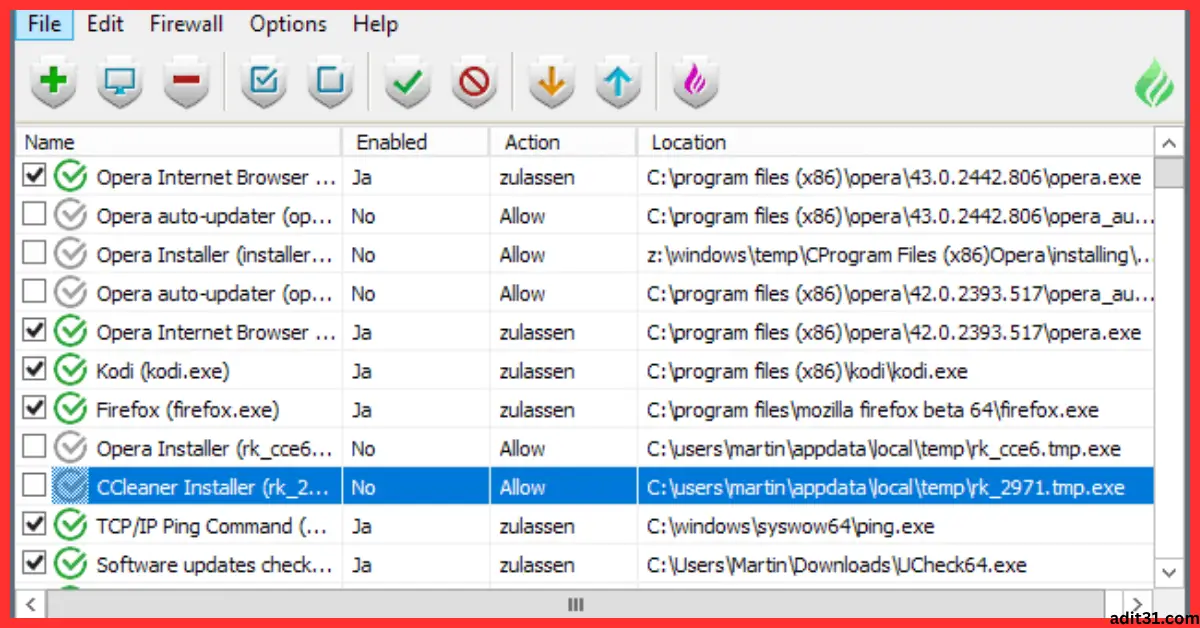Image resolution: width=1200 pixels, height=628 pixels.
Task: Click the status icon of the CCleaner Installer row
Action: (70, 487)
